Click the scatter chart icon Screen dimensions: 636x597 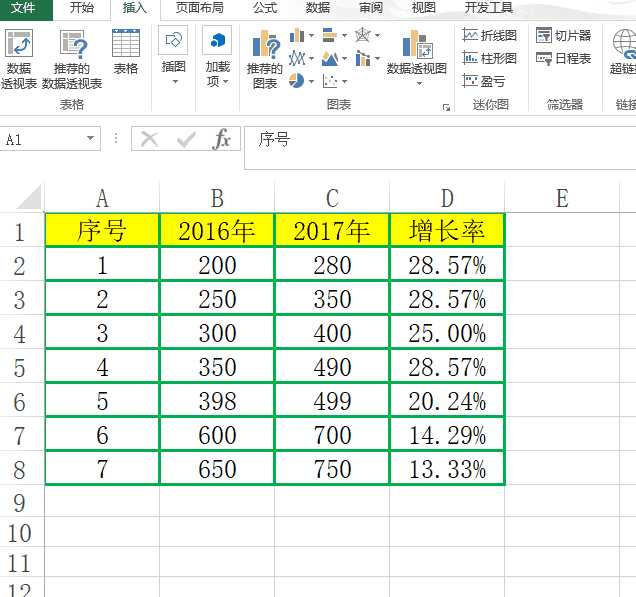pos(330,81)
